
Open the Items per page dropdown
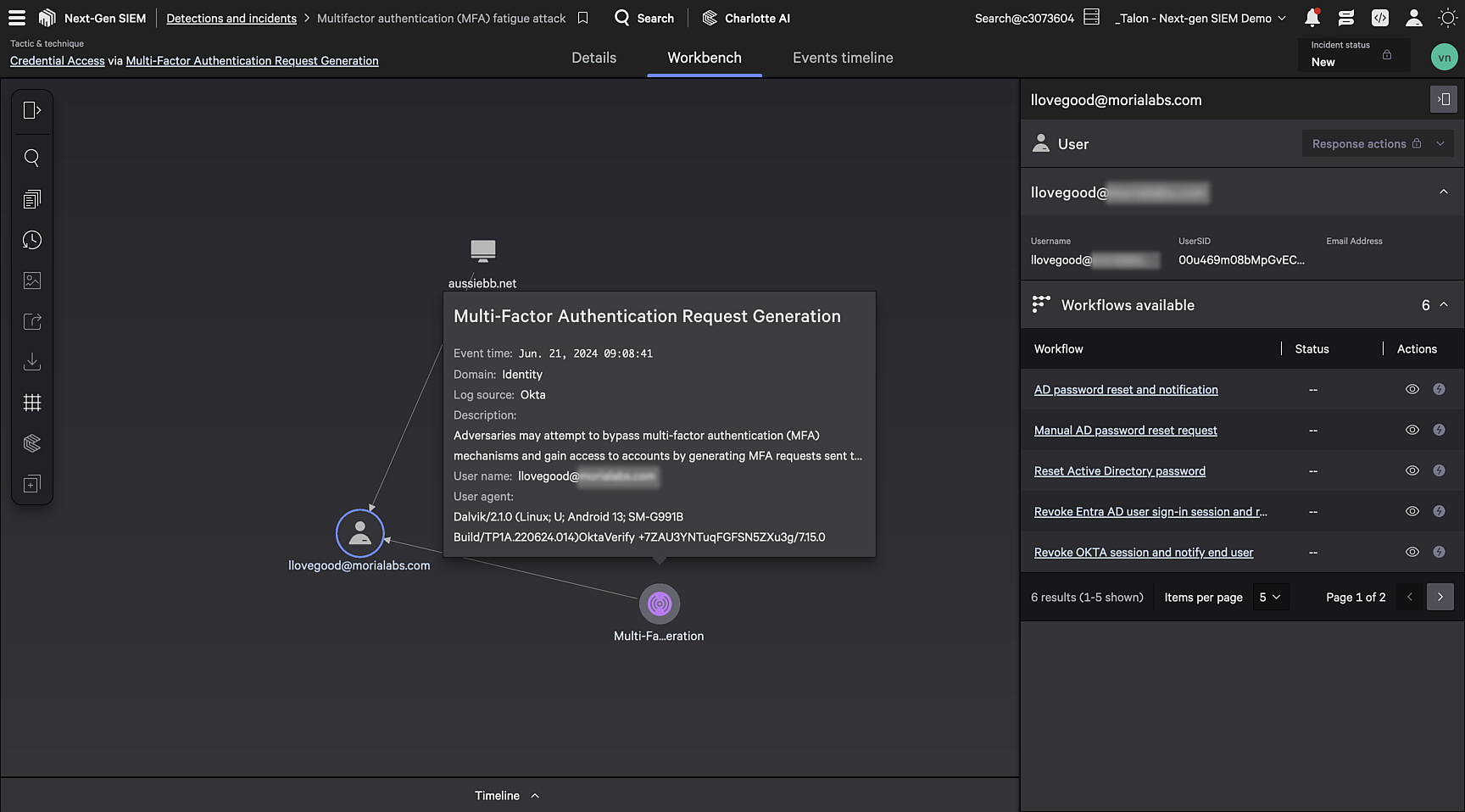(1271, 597)
